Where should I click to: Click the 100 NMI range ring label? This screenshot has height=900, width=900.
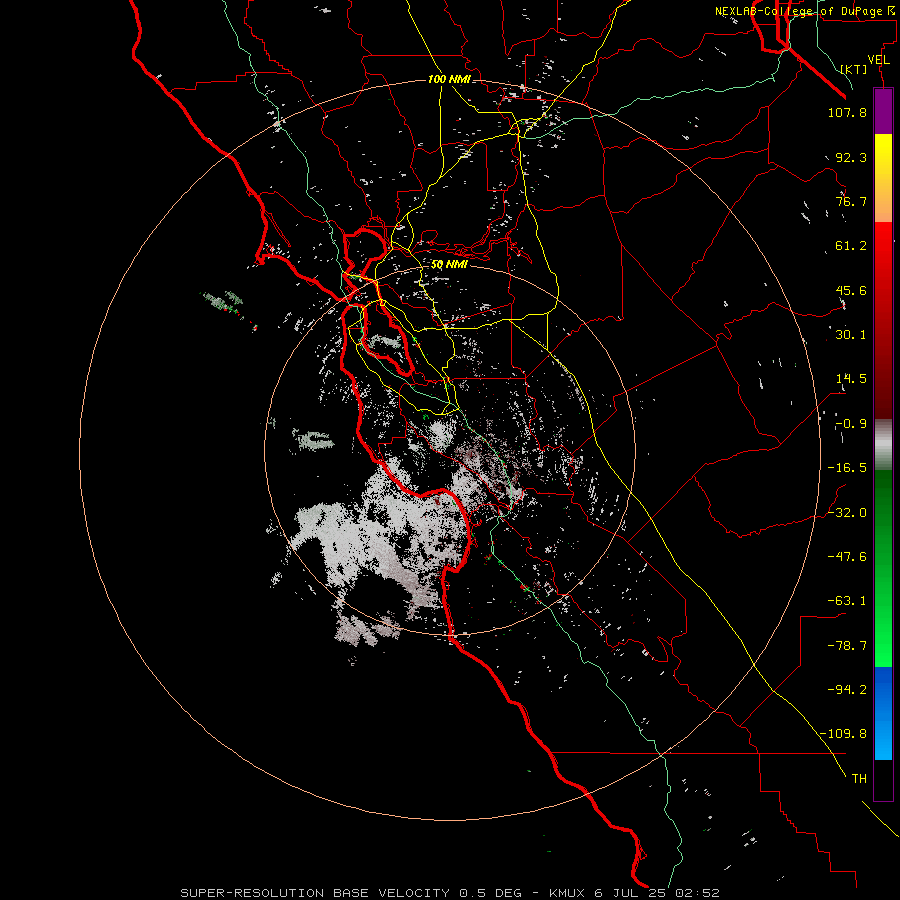coord(449,79)
